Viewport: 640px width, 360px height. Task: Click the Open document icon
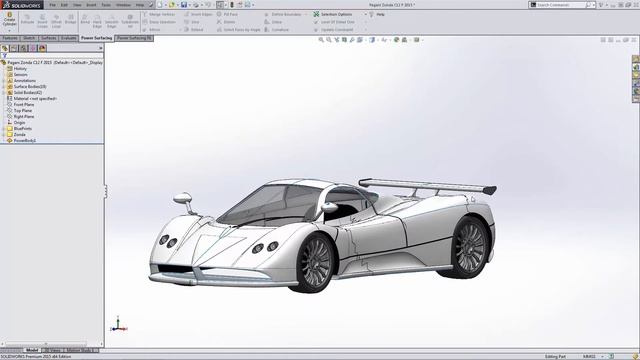click(x=172, y=5)
